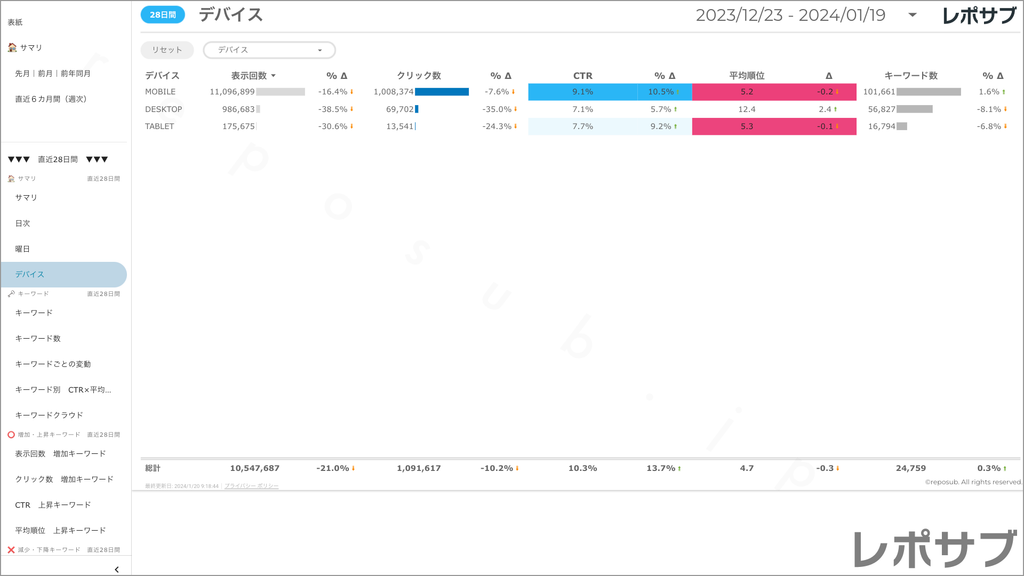Click the red circle icon by 増加・上昇キーワード

11,435
